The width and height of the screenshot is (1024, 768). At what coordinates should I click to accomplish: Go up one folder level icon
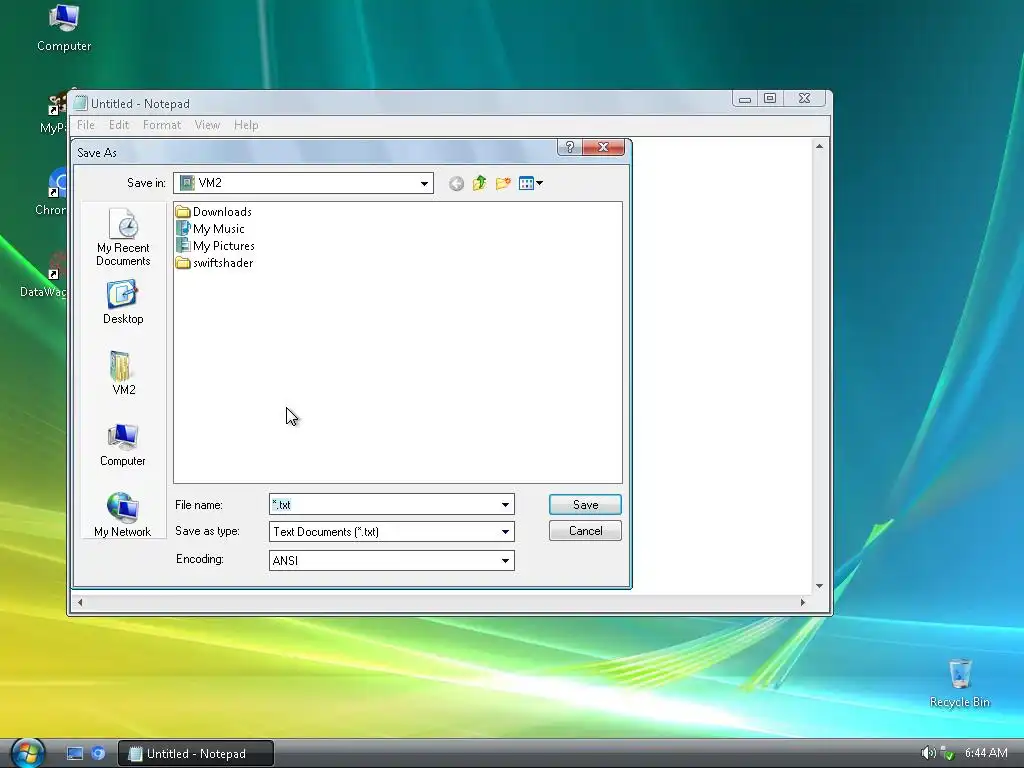click(x=479, y=184)
